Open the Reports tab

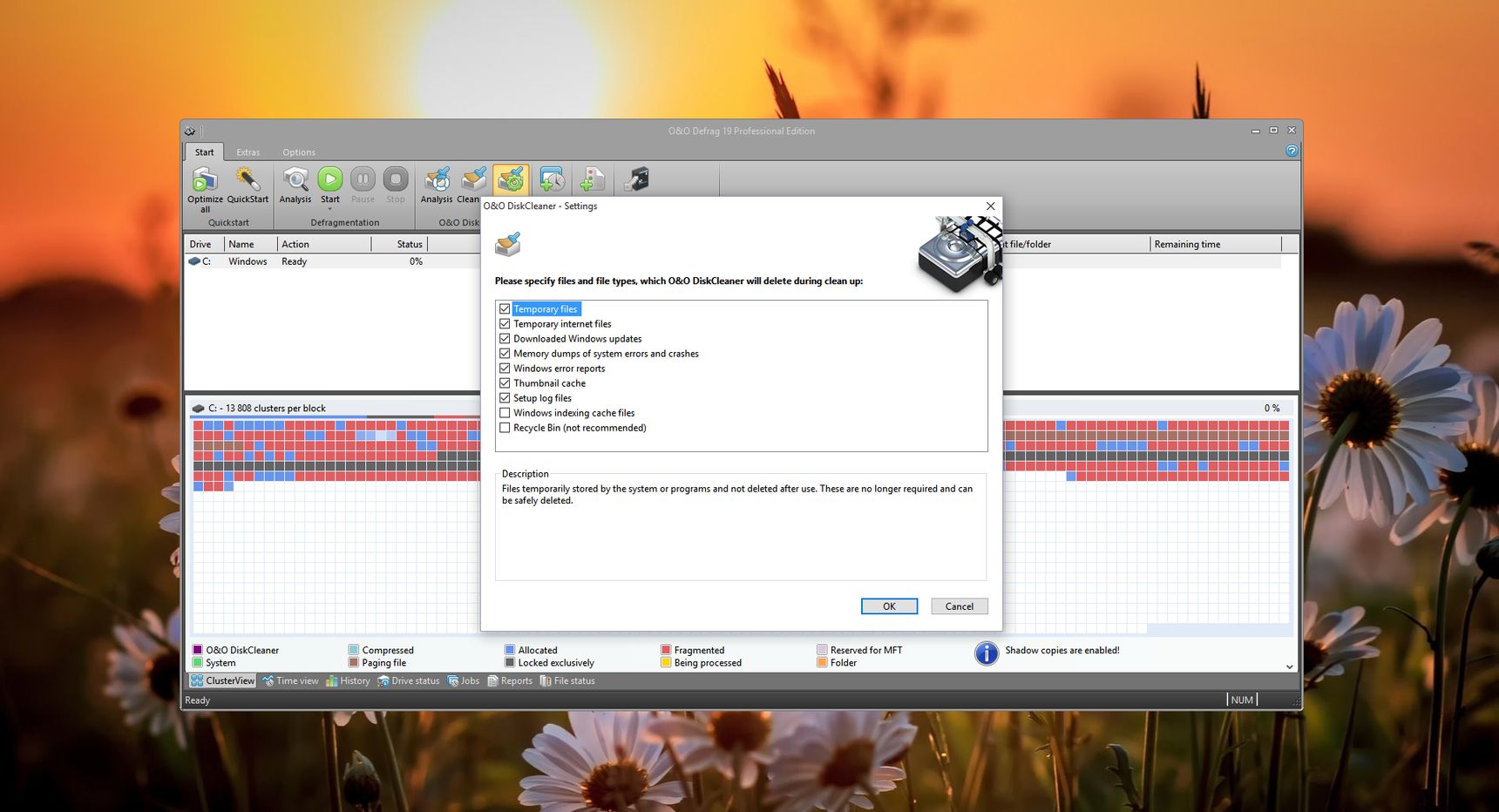click(511, 680)
